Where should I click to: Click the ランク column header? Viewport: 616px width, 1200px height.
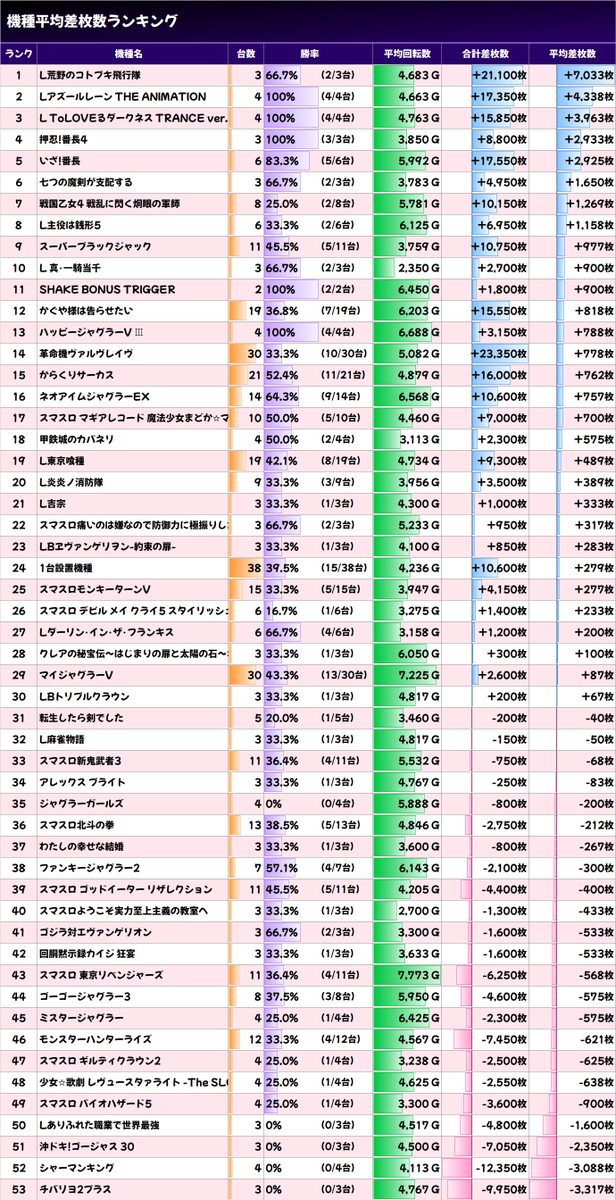click(18, 53)
